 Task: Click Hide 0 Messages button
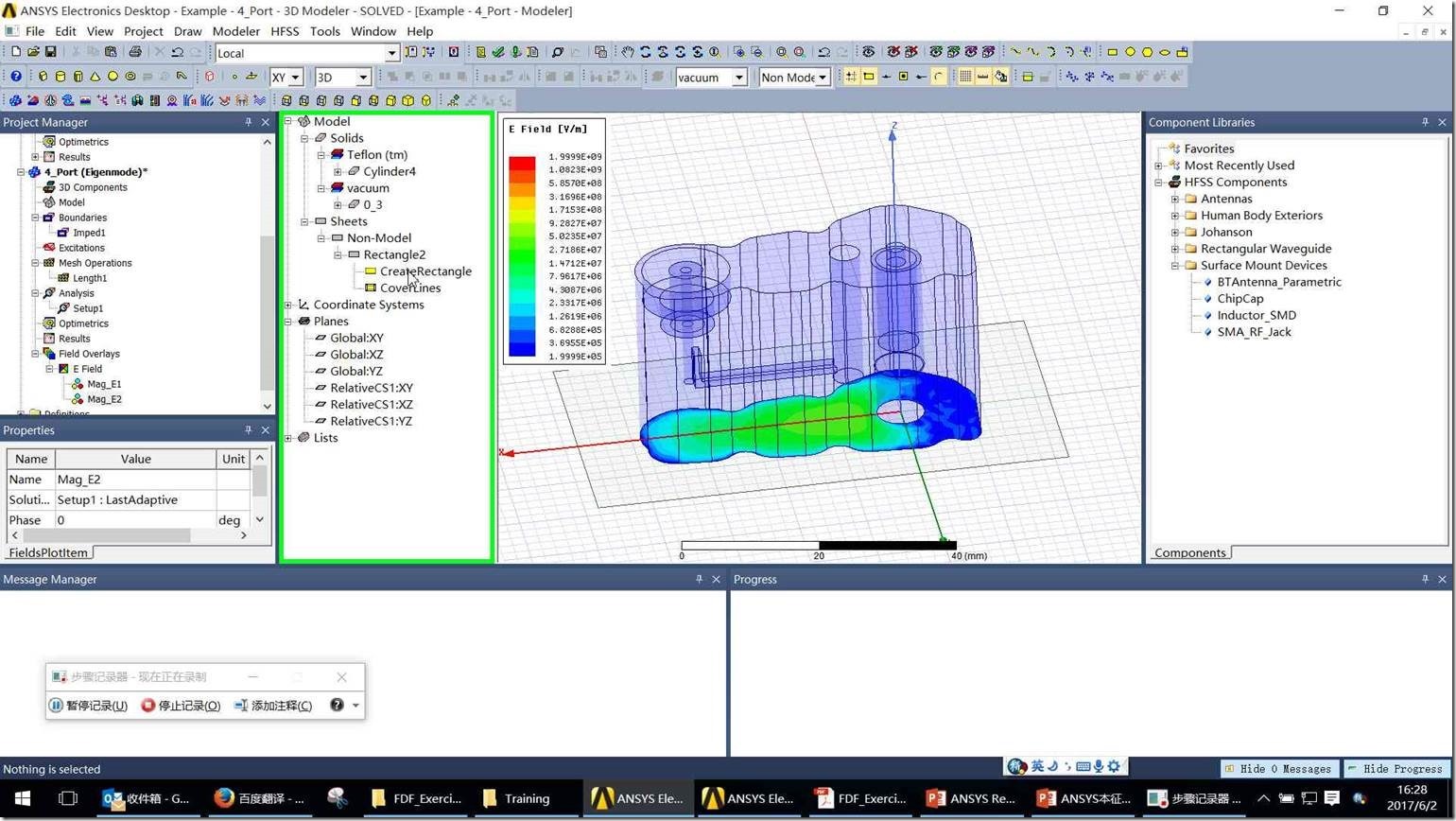coord(1278,769)
